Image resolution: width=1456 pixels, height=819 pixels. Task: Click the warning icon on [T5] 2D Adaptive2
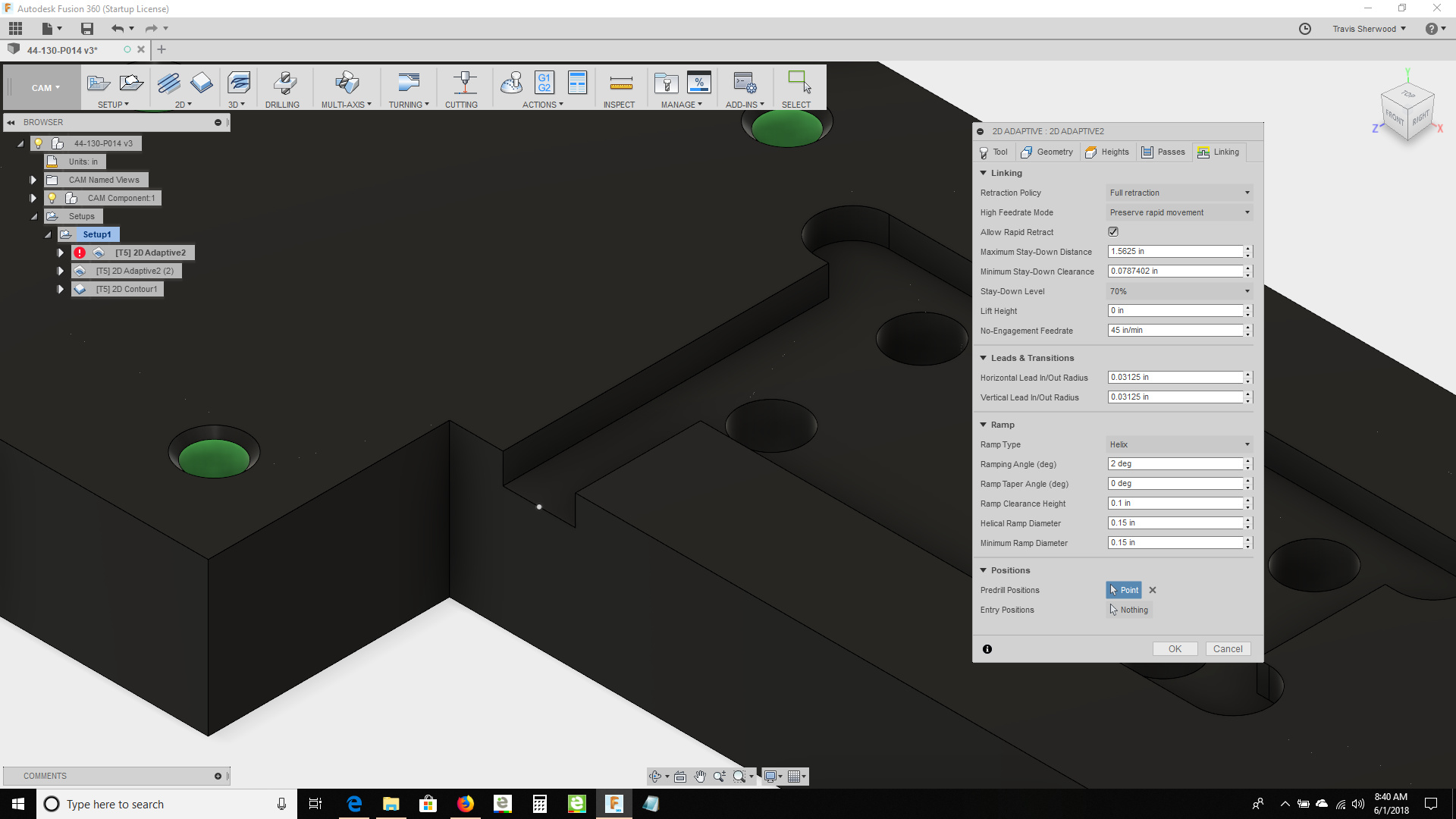80,252
